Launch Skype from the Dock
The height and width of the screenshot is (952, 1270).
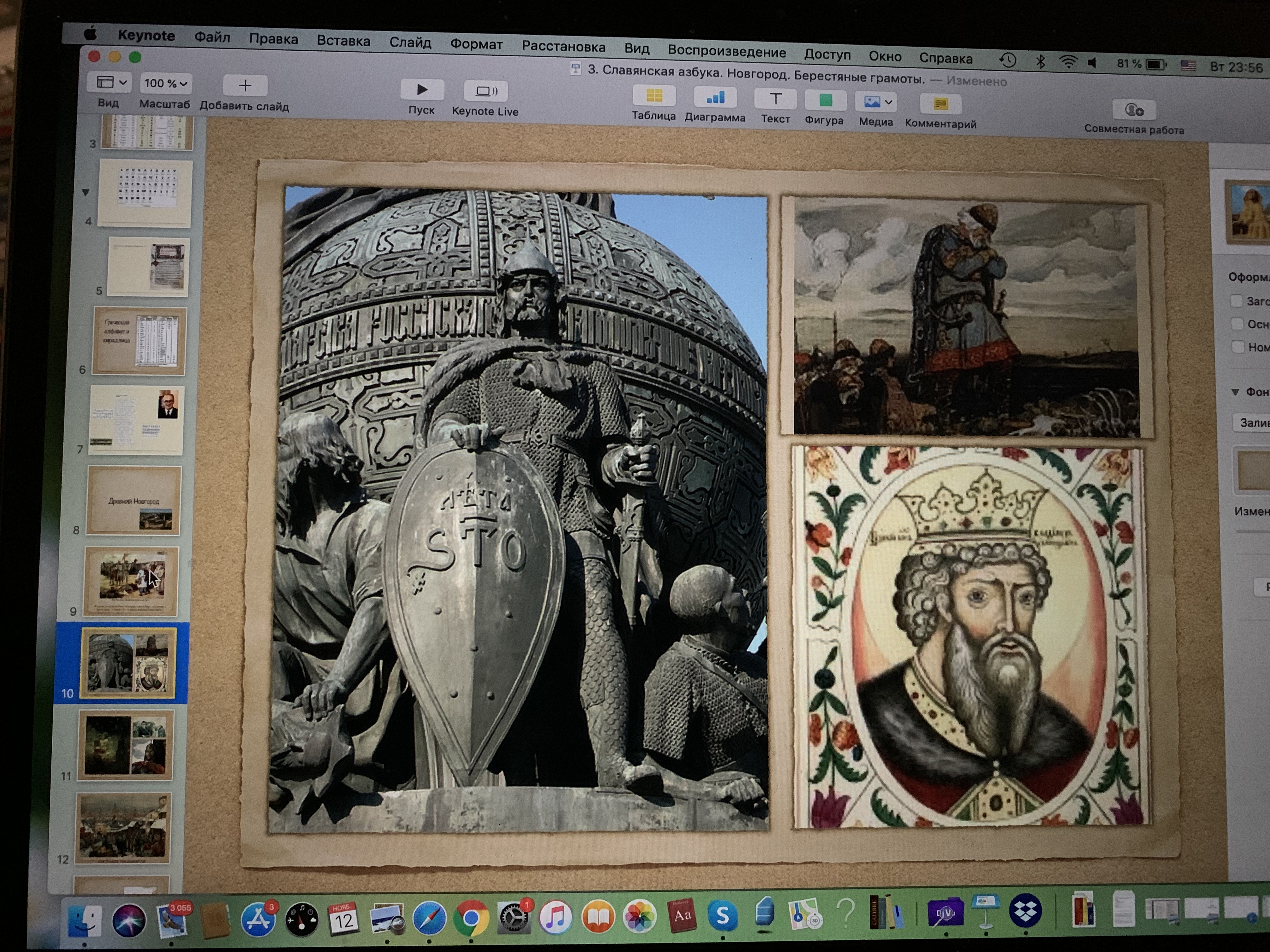[x=722, y=915]
